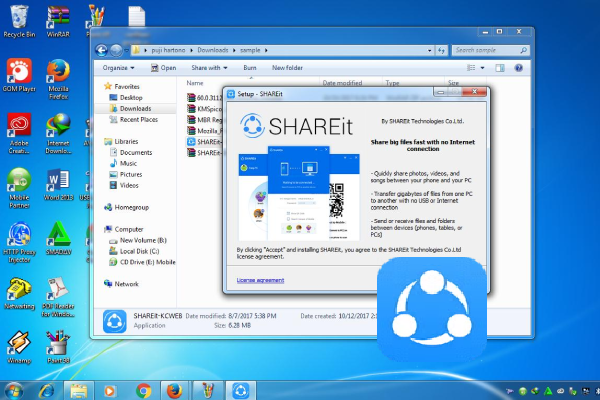Select Recent Places in navigation pane

point(134,119)
